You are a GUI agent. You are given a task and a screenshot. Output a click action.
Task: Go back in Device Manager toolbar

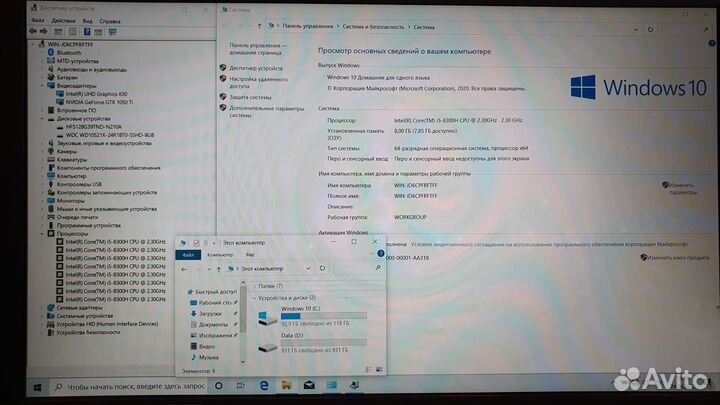[x=33, y=31]
